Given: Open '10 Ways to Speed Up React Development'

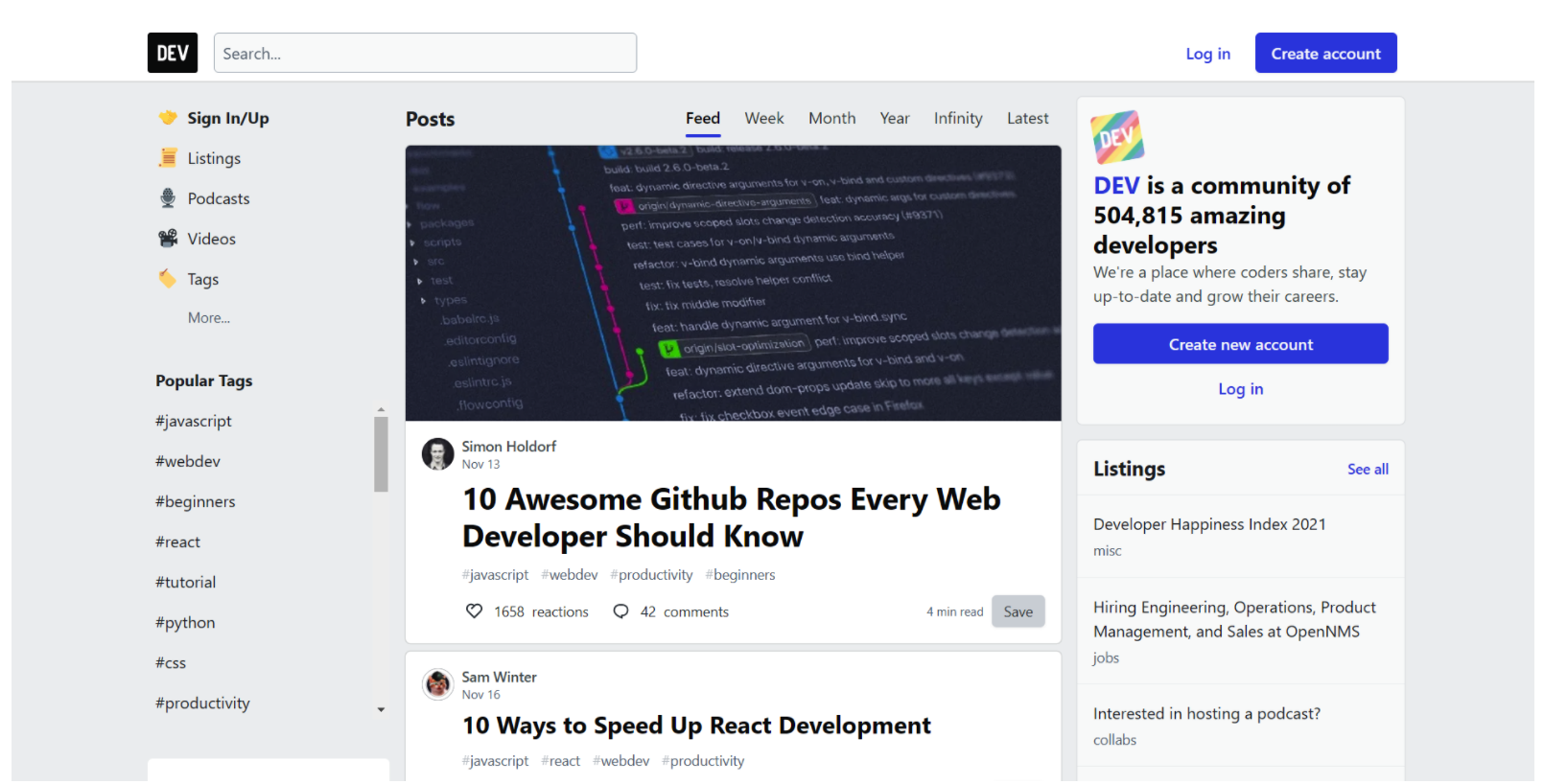Looking at the screenshot, I should [x=696, y=726].
